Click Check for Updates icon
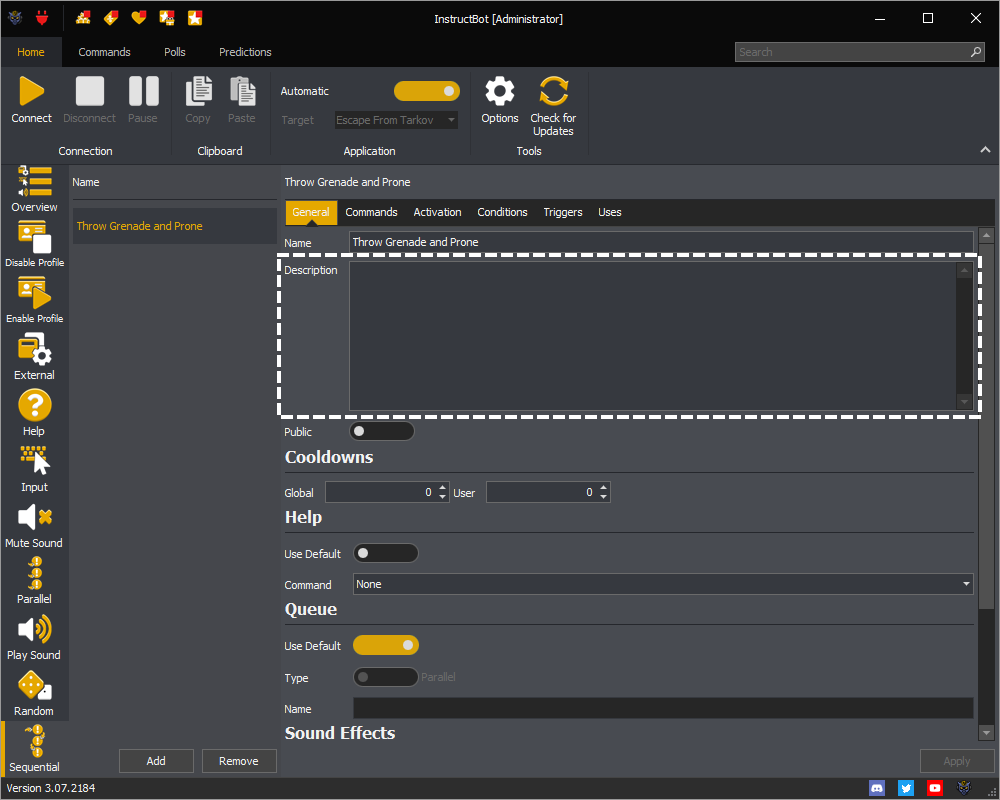 [553, 91]
